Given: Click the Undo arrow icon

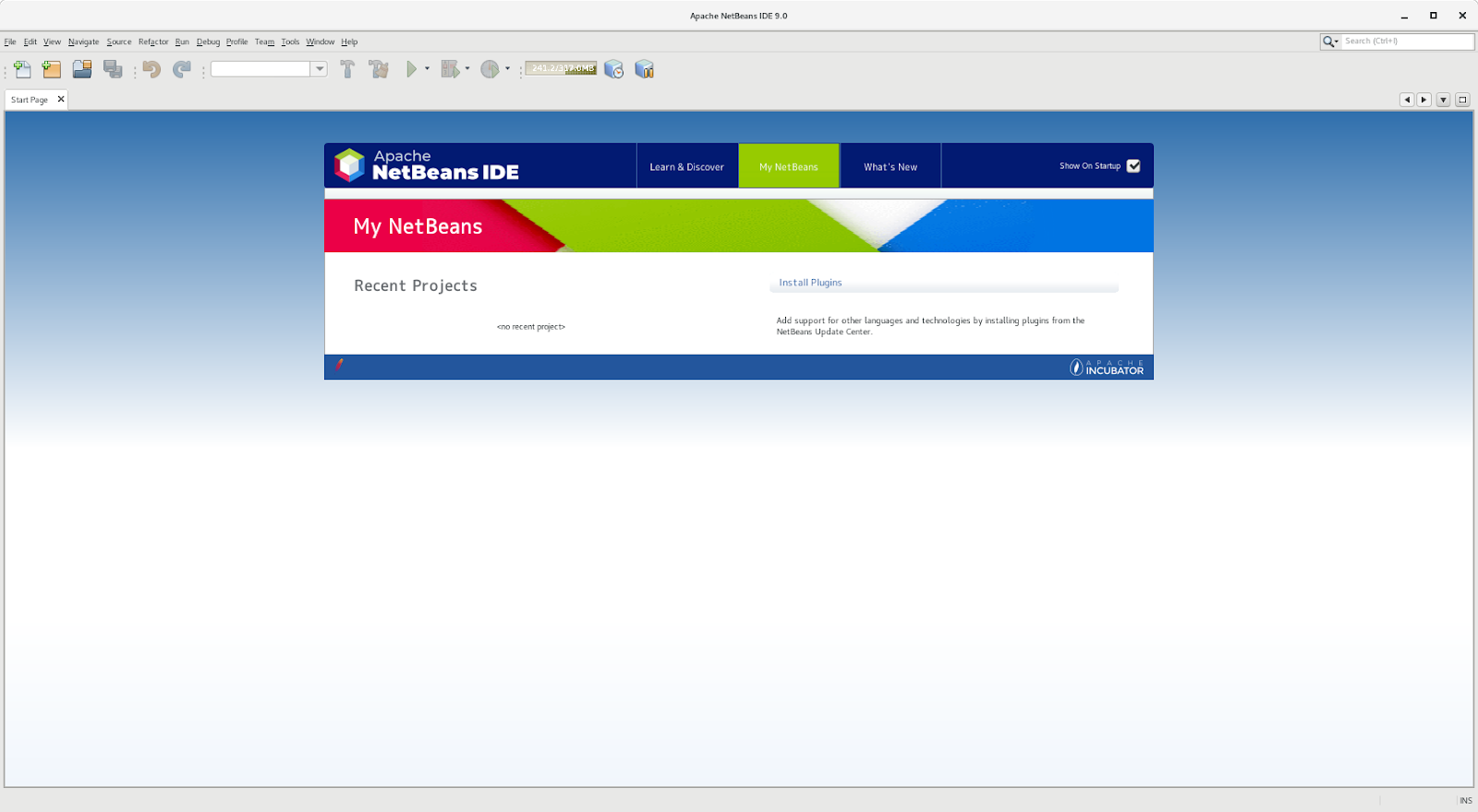Looking at the screenshot, I should coord(152,69).
